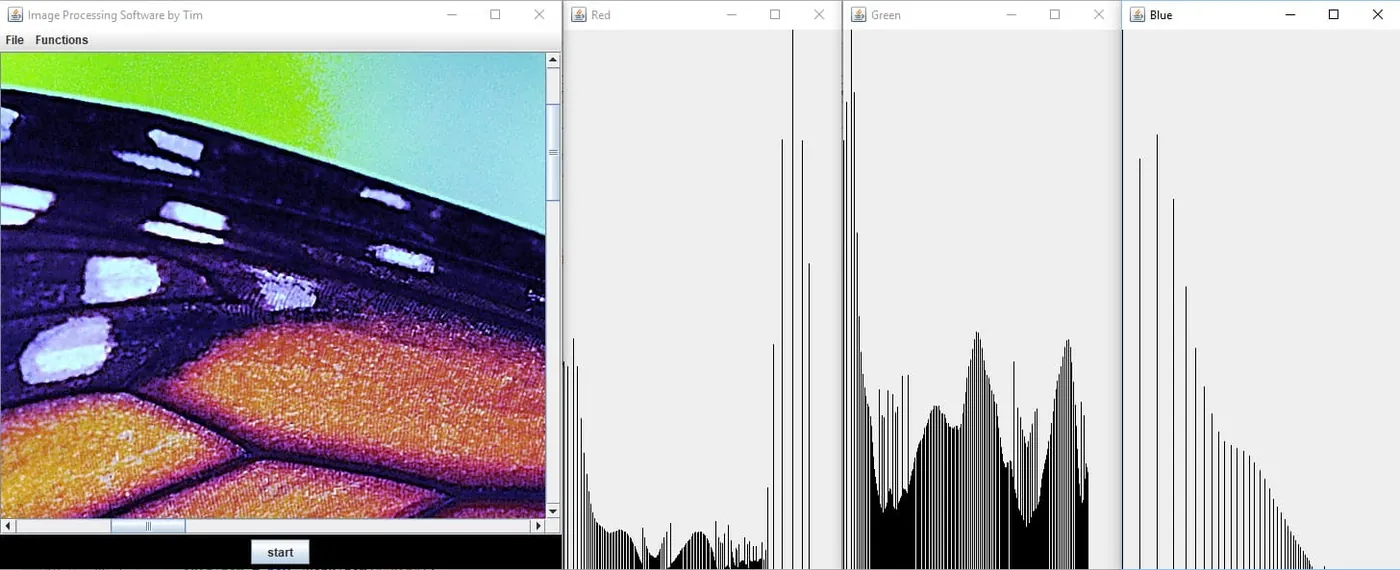
Task: Click the vertical scrollbar up arrow
Action: [x=553, y=60]
